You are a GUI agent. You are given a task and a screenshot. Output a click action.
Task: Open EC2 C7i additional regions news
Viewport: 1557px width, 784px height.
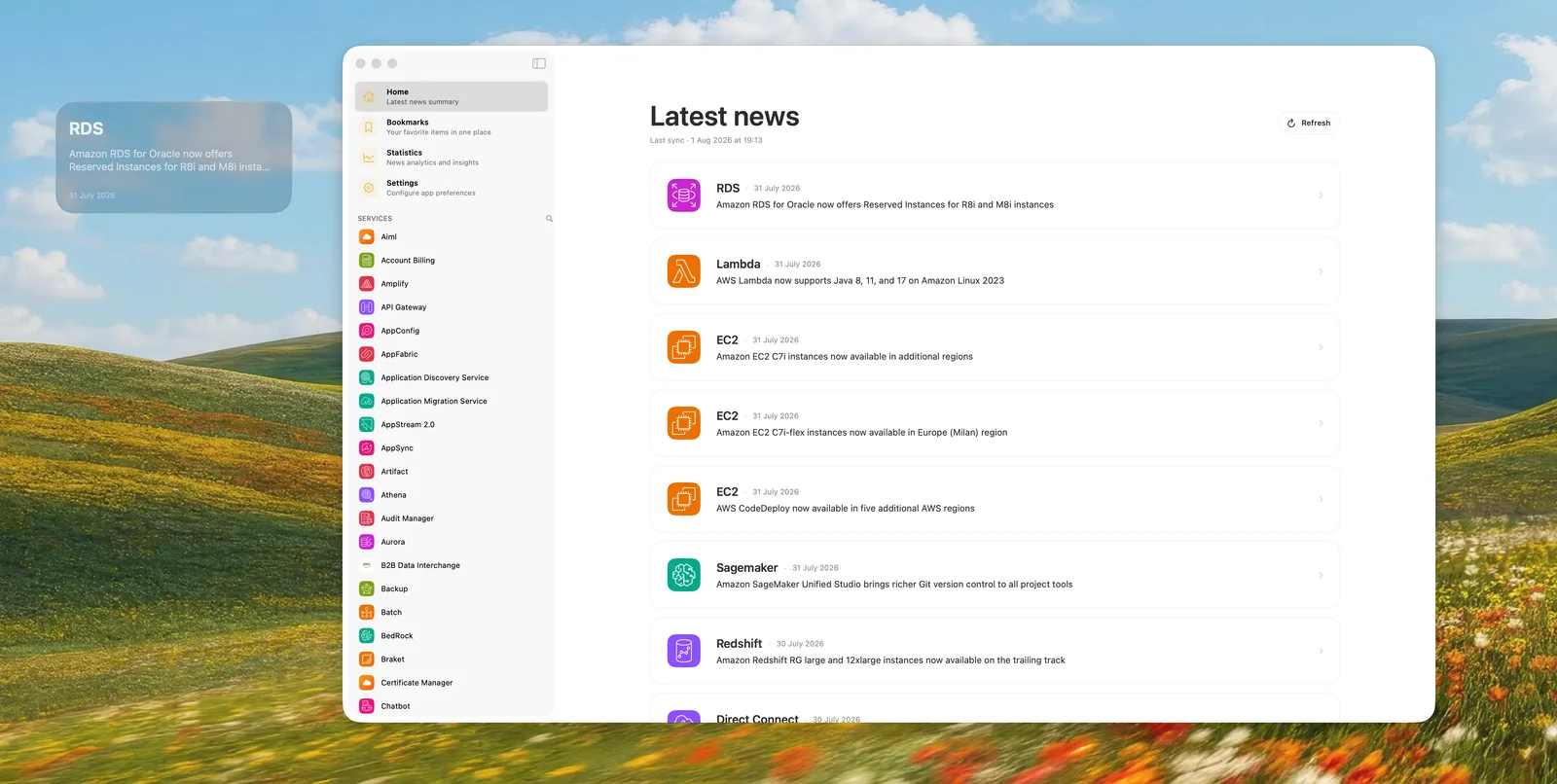[x=995, y=347]
